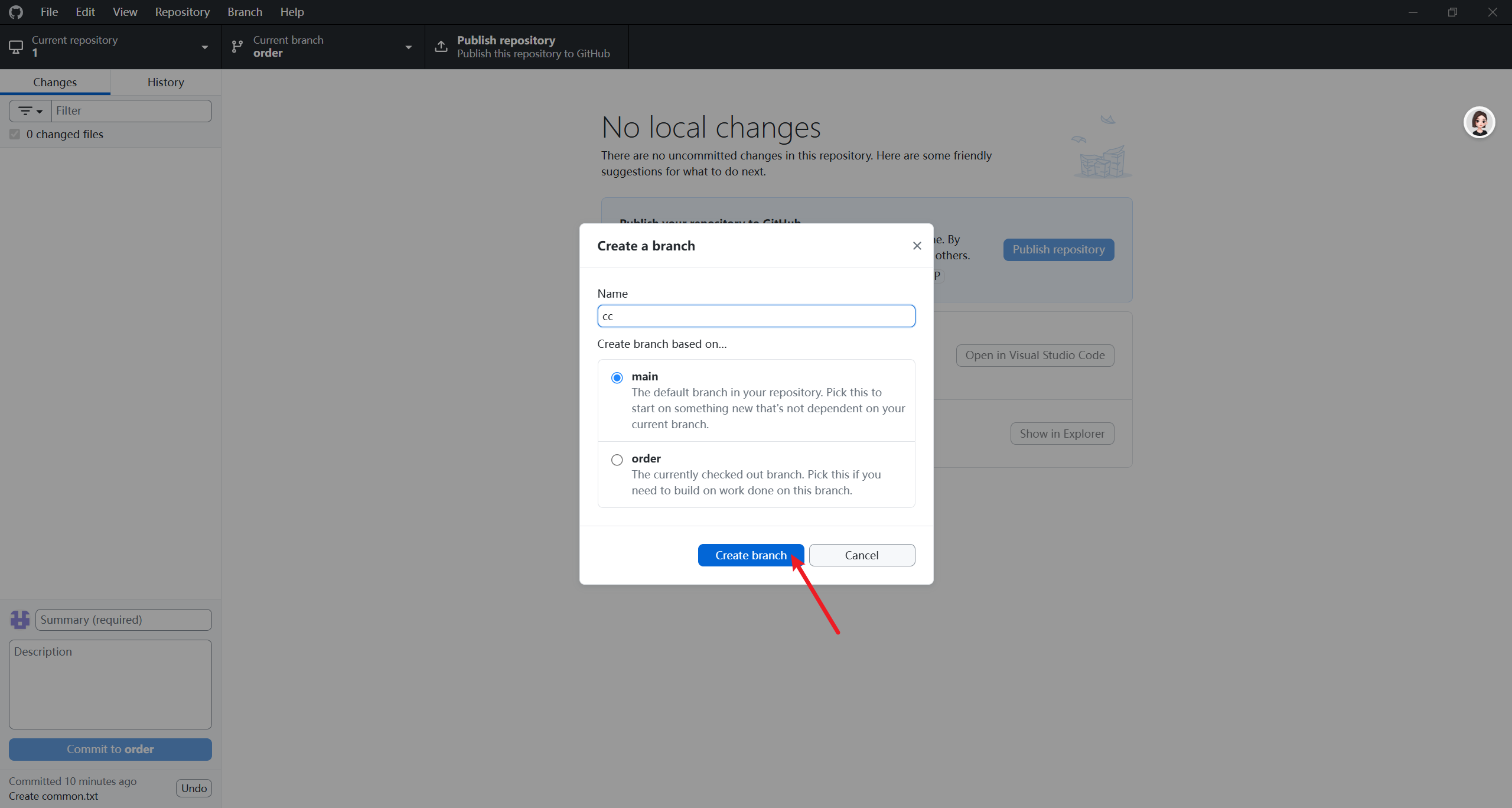Click the branch Name input field
The image size is (1512, 808).
pos(756,316)
